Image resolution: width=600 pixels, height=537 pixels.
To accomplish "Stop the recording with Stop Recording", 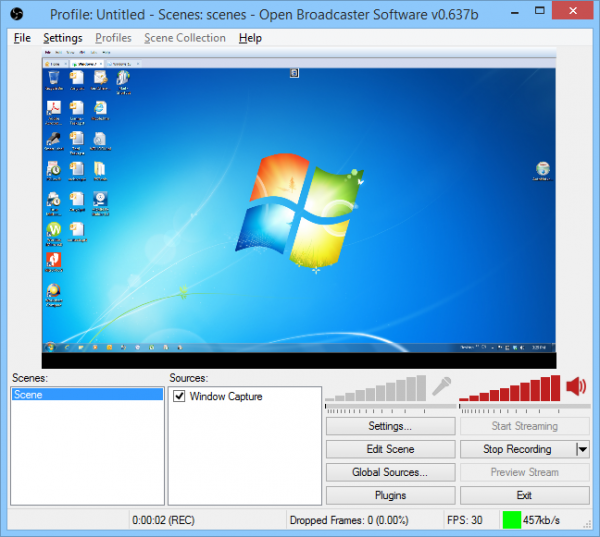I will [x=517, y=450].
